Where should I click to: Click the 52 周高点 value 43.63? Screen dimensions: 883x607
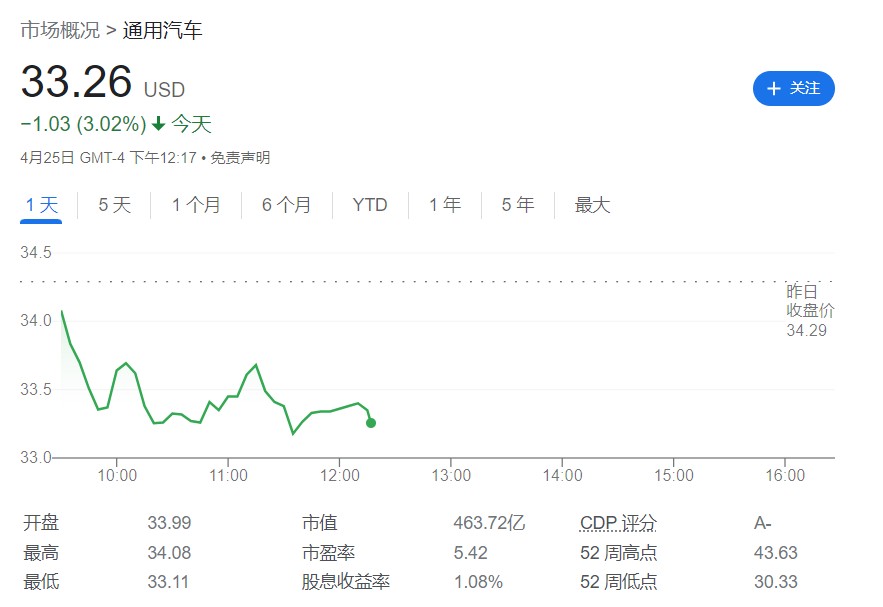776,553
